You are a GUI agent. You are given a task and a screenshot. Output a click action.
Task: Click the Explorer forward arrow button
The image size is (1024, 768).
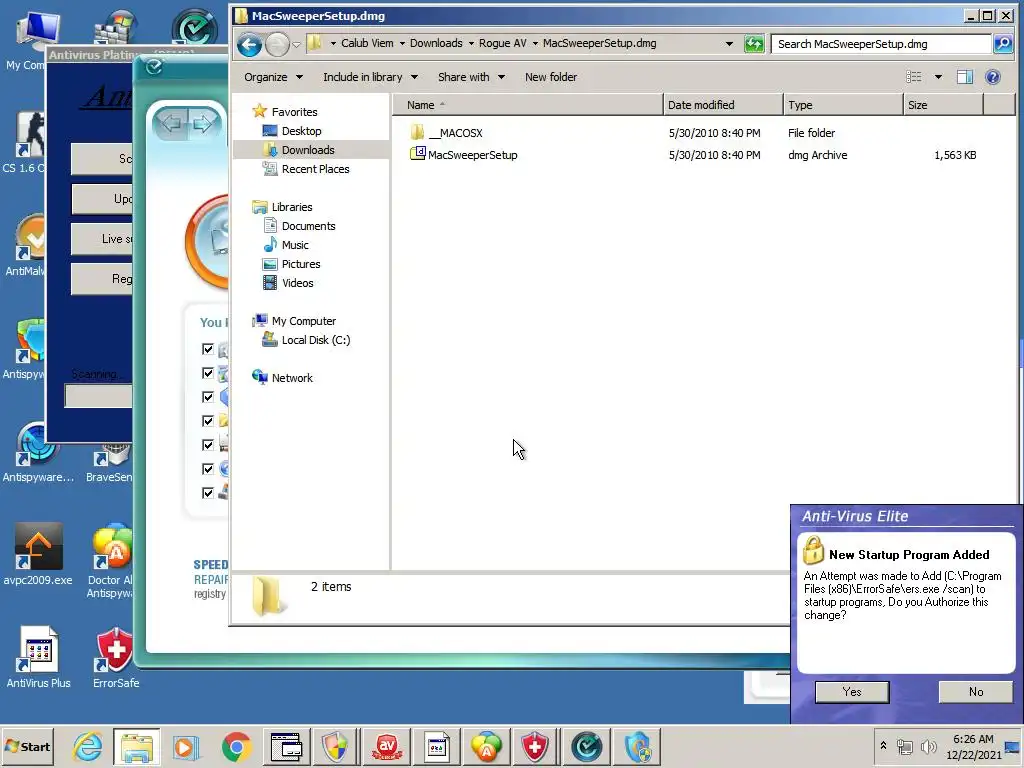pos(278,44)
